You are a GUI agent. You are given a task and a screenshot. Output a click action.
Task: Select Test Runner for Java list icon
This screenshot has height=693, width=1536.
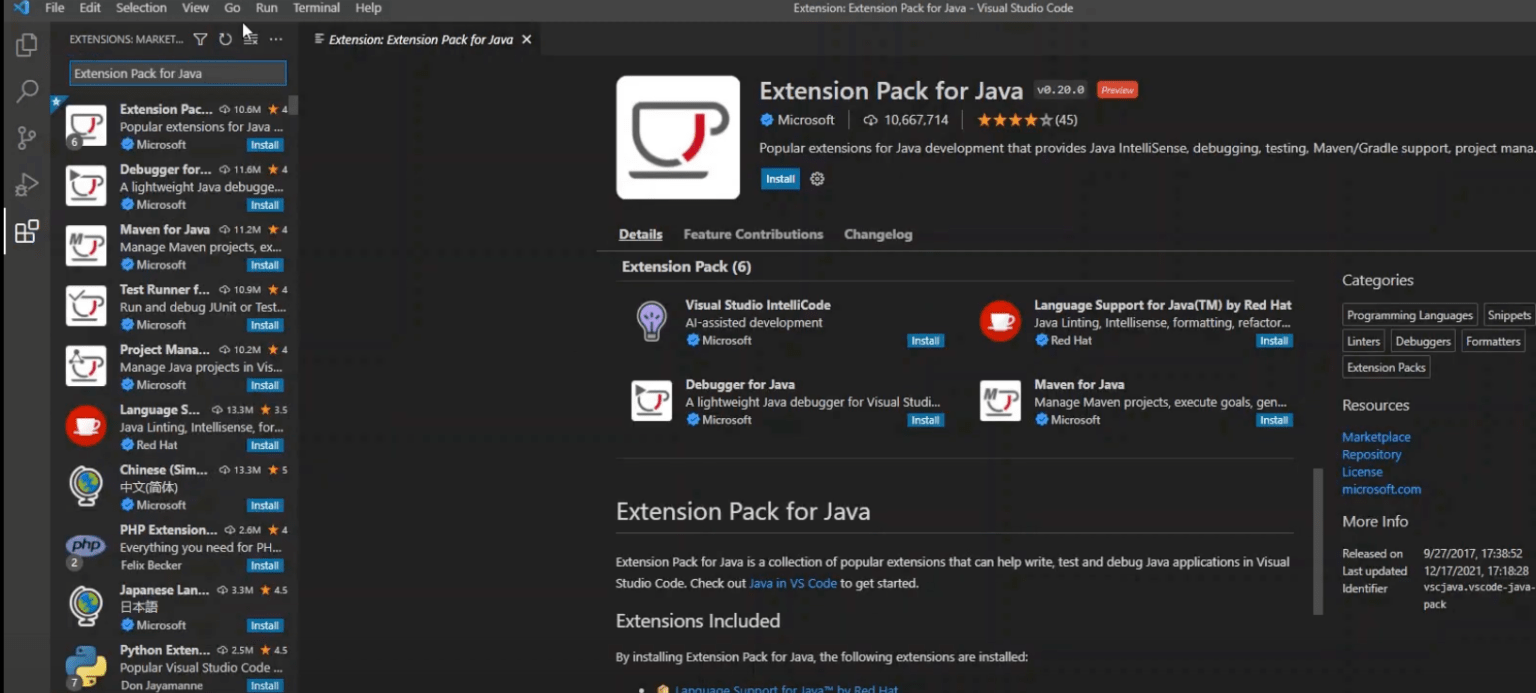pos(86,306)
